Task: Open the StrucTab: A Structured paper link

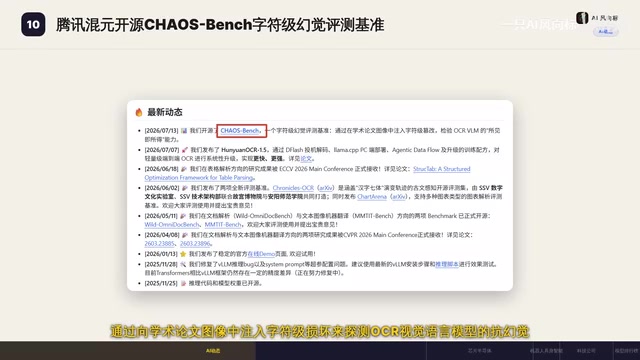Action: [x=442, y=169]
